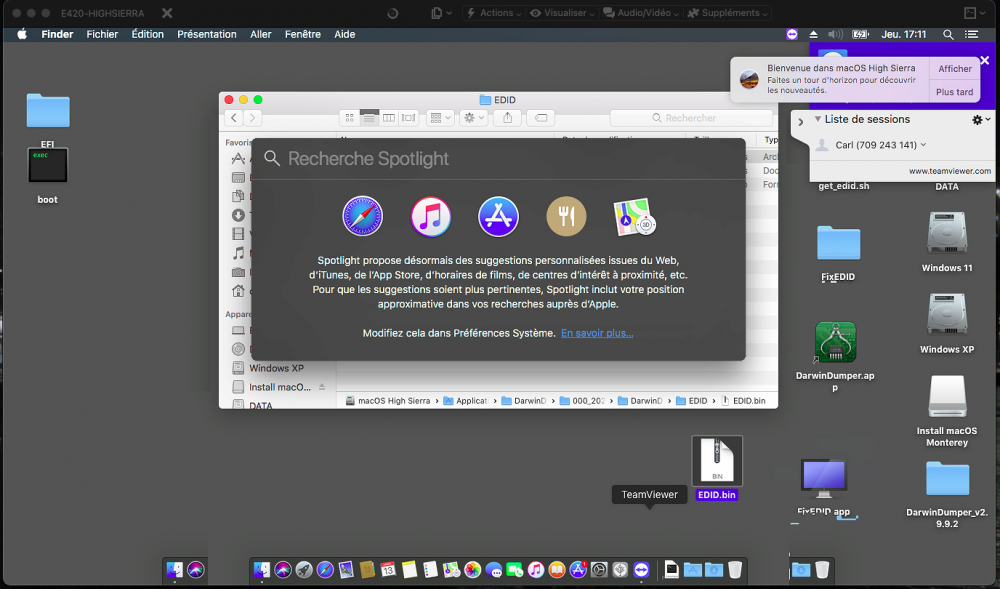1000x589 pixels.
Task: Open the Fenêtre menu
Action: click(x=302, y=34)
